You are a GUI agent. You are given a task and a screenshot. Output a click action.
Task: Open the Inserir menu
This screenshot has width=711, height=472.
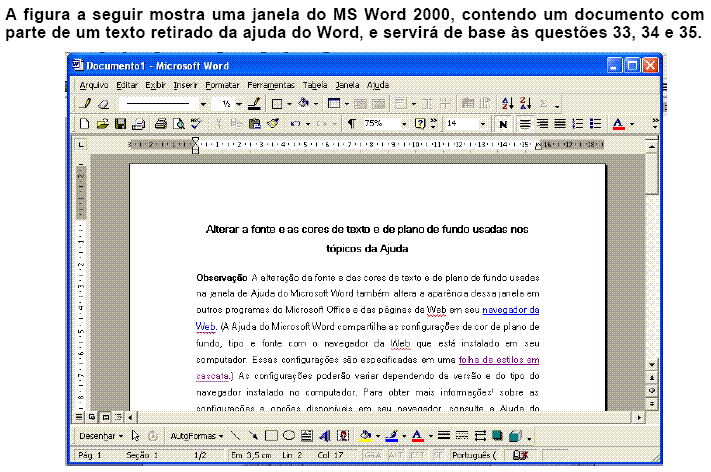click(185, 85)
